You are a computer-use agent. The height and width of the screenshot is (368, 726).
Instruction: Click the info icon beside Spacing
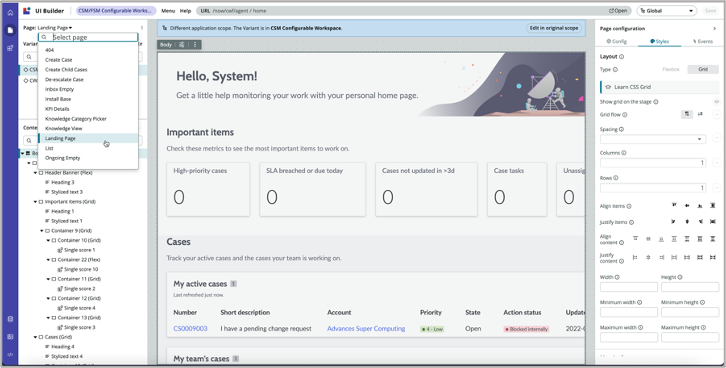621,130
